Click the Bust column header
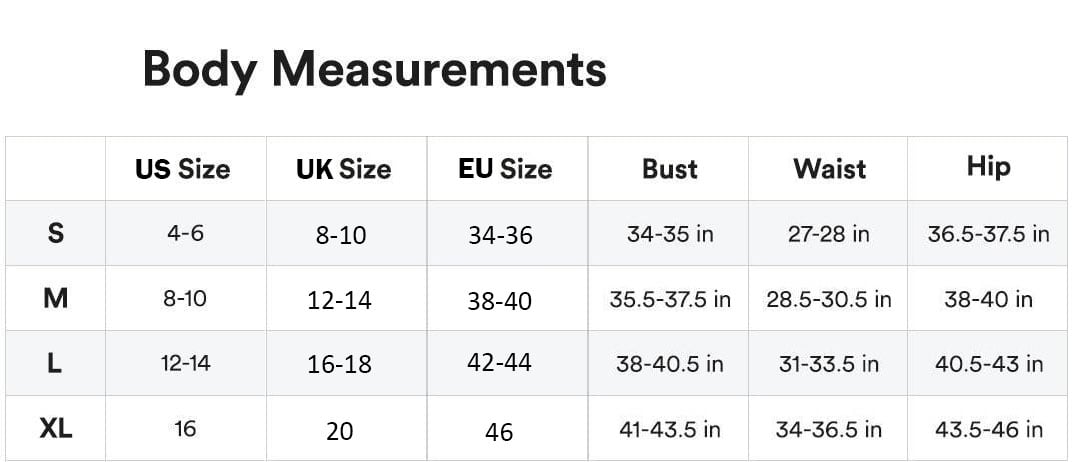 click(669, 169)
